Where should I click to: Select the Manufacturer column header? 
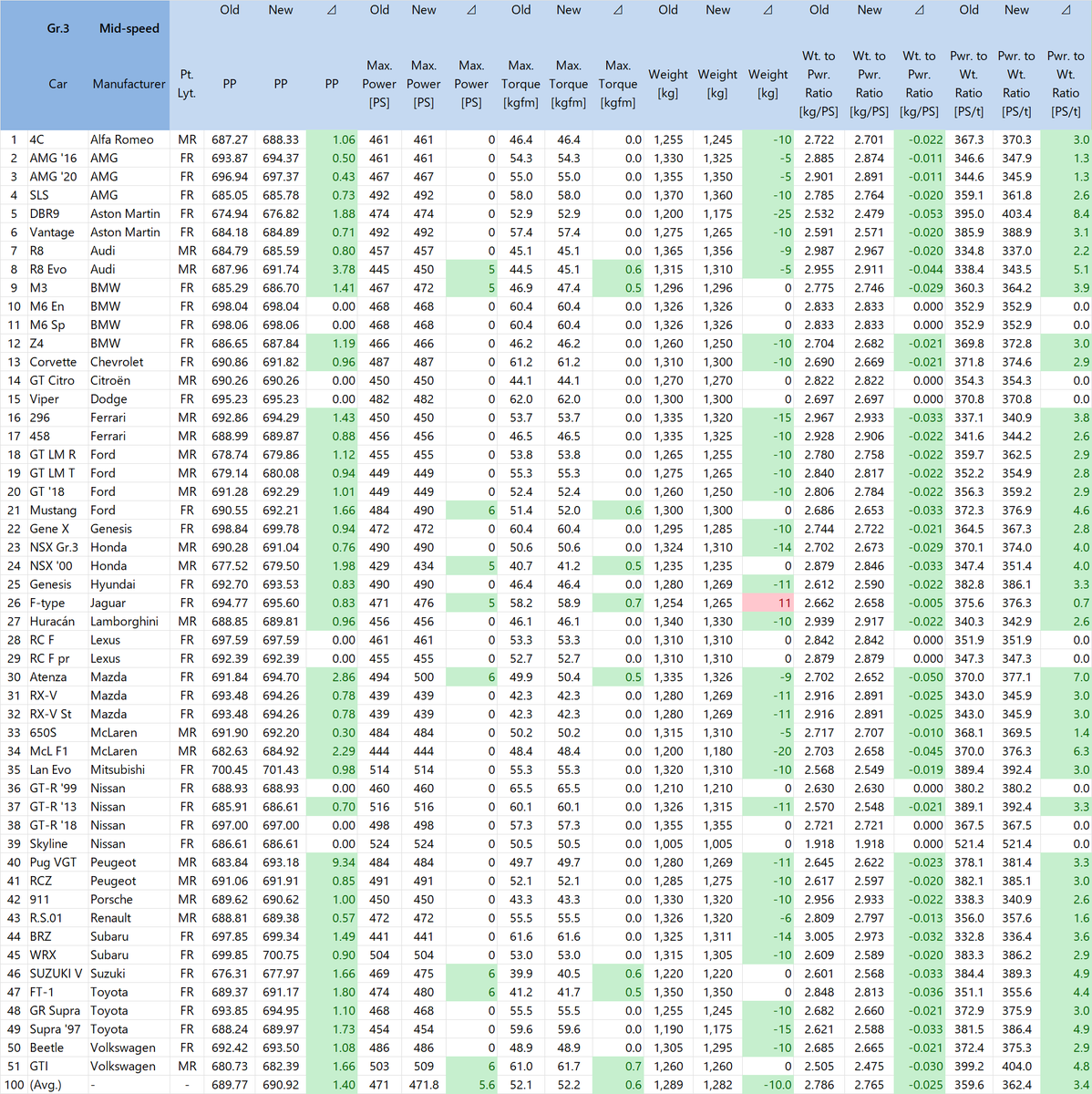(x=129, y=84)
